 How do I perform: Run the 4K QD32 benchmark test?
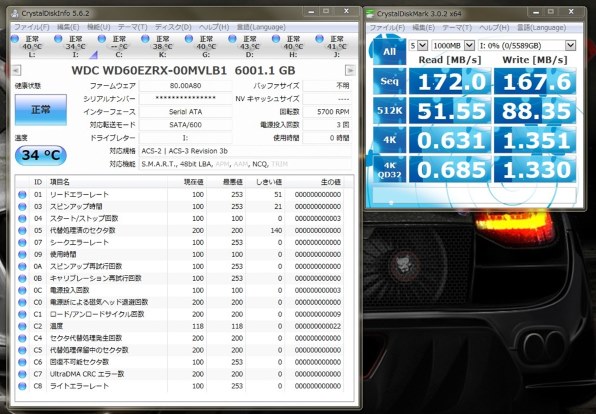(x=390, y=169)
